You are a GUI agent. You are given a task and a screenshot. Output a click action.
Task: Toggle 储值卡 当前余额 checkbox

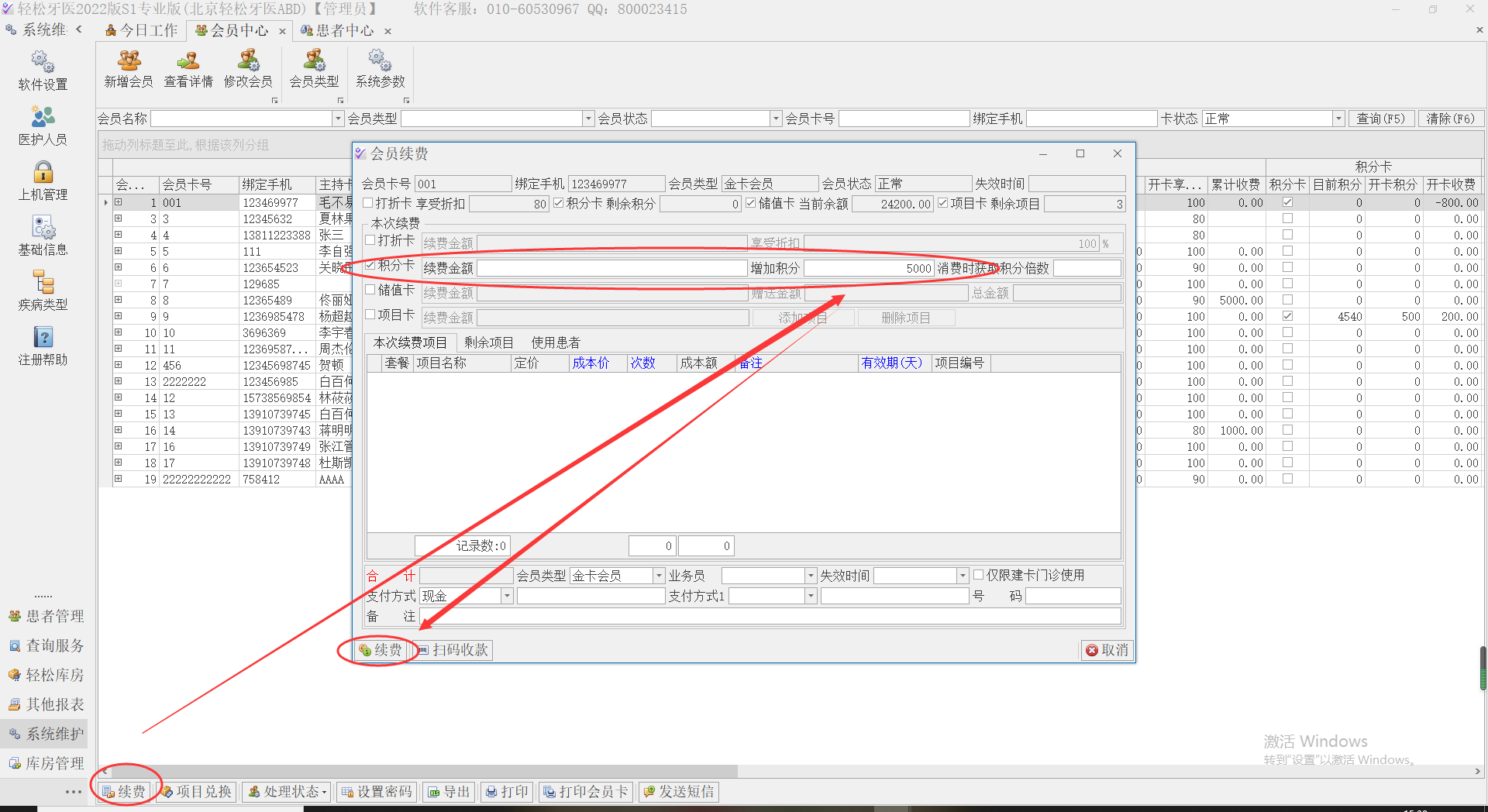750,203
